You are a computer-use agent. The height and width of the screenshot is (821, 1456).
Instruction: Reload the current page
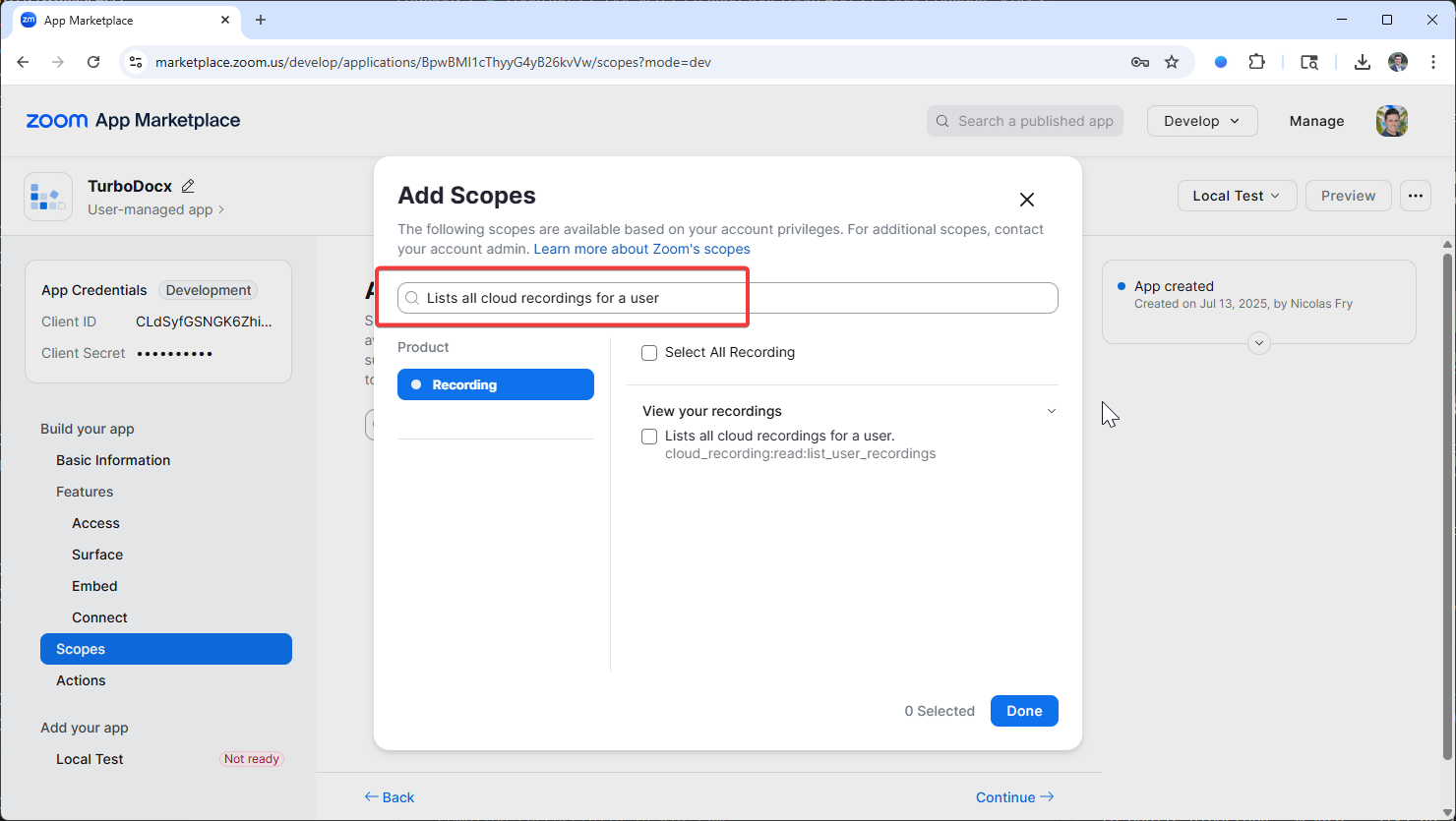click(x=93, y=62)
